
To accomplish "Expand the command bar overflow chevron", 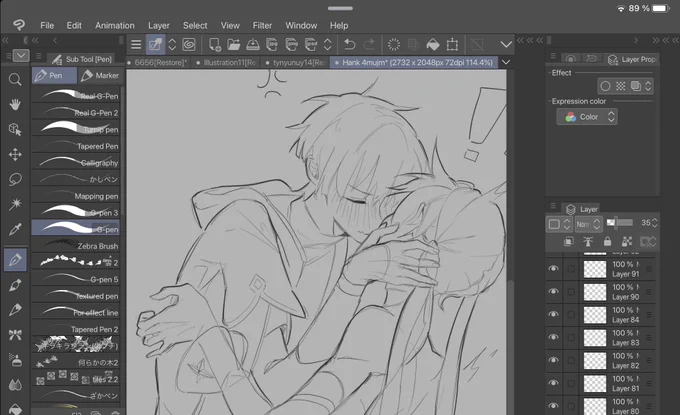I will [506, 44].
